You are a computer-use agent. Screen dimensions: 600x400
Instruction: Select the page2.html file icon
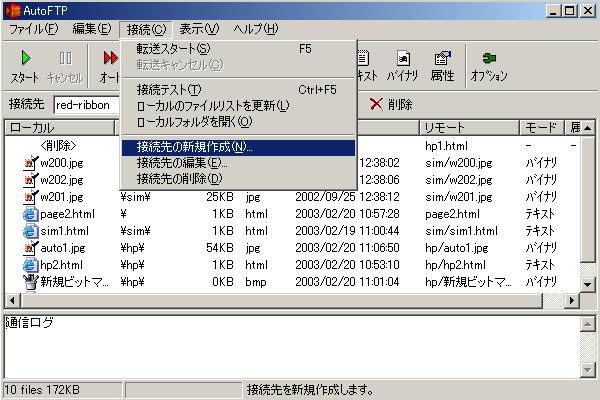point(30,214)
